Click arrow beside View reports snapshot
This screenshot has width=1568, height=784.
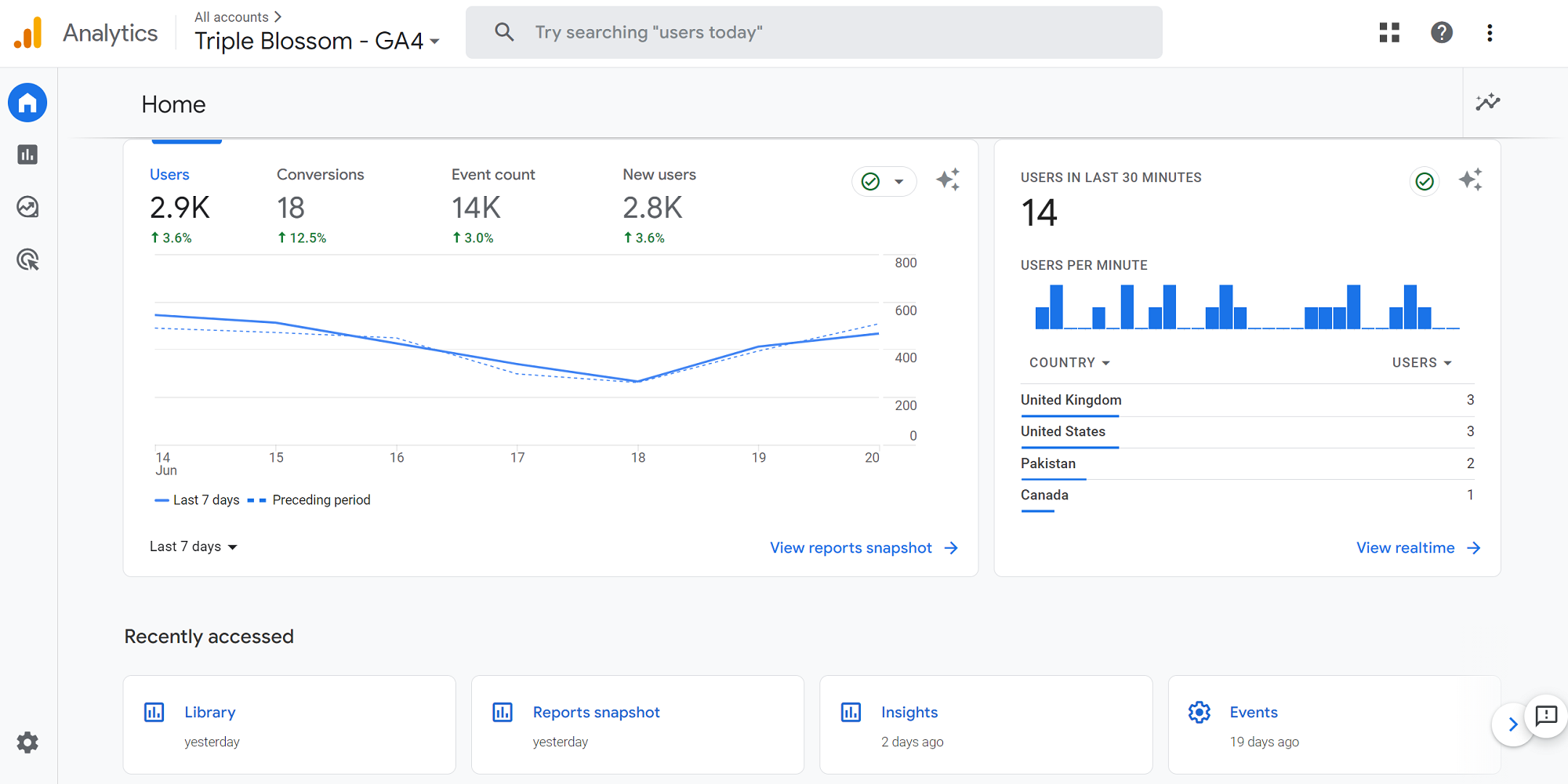coord(951,548)
